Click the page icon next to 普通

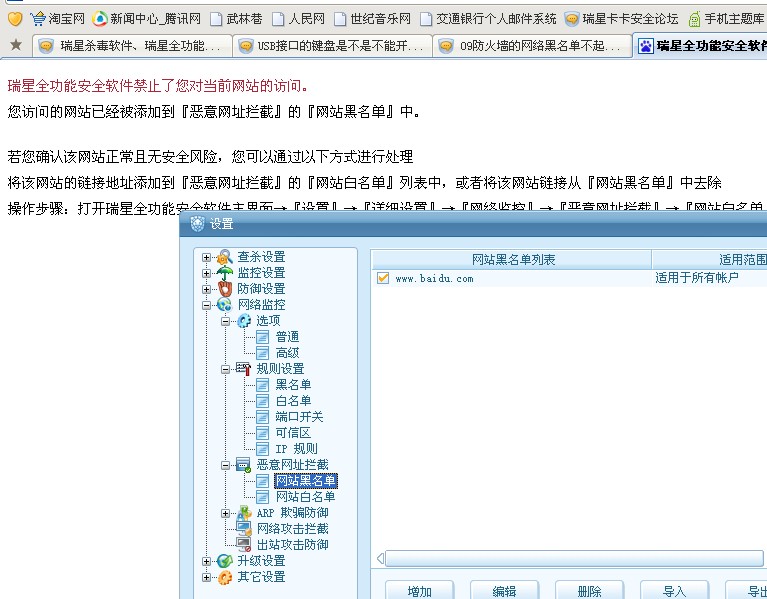(263, 337)
